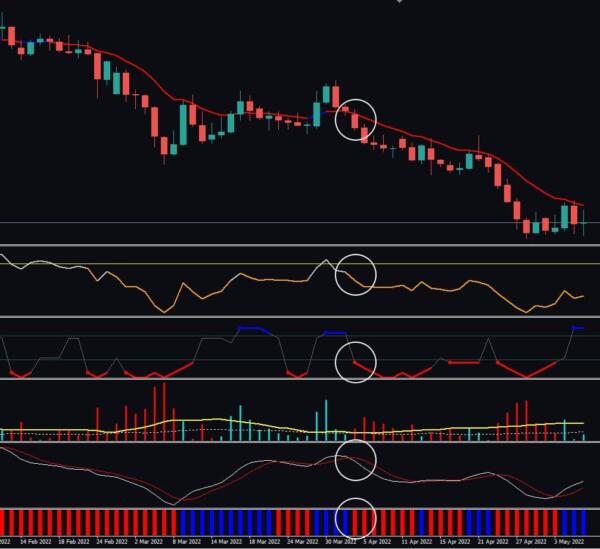
Task: Select the 14 Mar 2022 date label
Action: point(227,542)
